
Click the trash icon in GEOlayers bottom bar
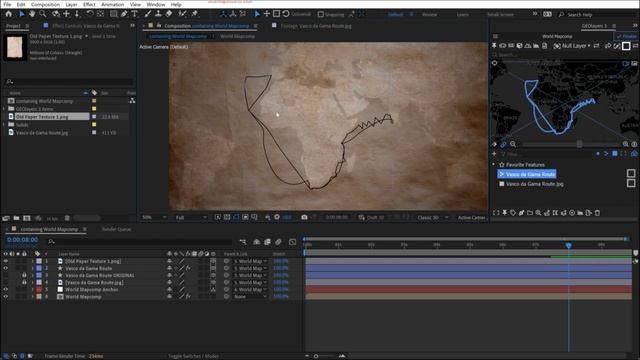pos(597,213)
